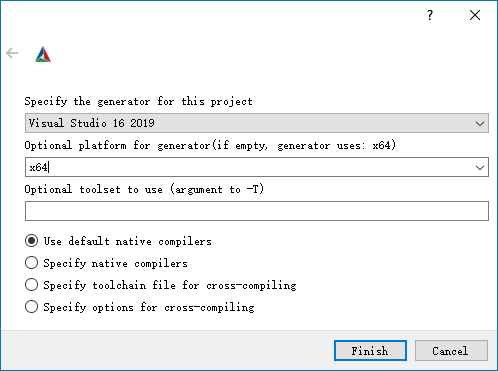Click the 'Specify the generator for this project' label
498x371 pixels.
138,101
